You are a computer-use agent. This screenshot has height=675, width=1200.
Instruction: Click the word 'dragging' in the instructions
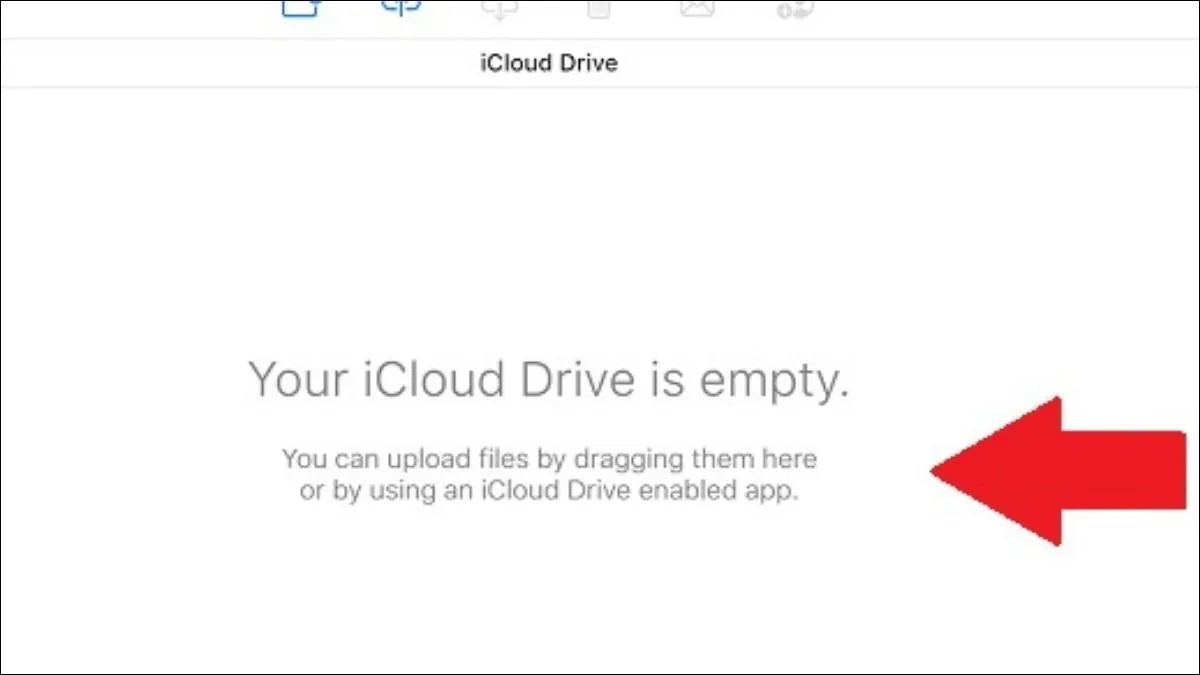pyautogui.click(x=650, y=460)
